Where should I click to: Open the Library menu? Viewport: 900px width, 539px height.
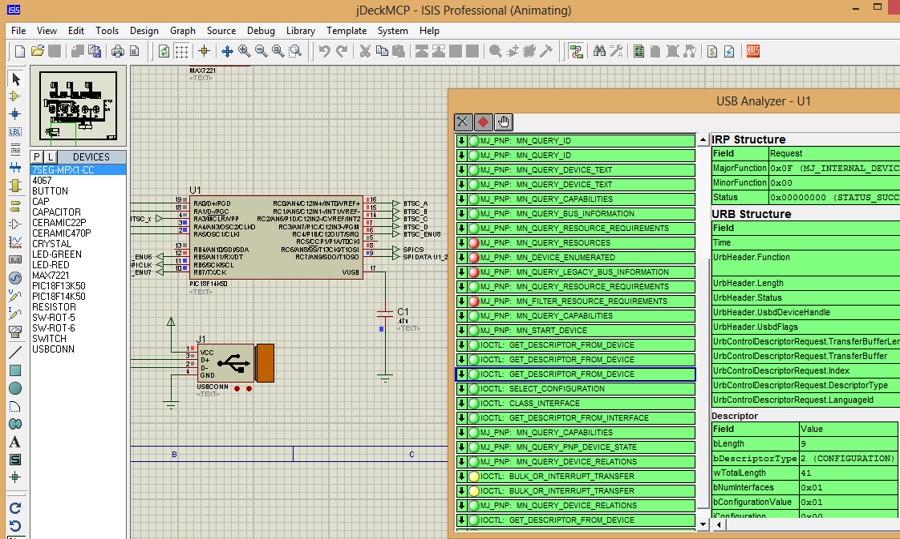300,31
